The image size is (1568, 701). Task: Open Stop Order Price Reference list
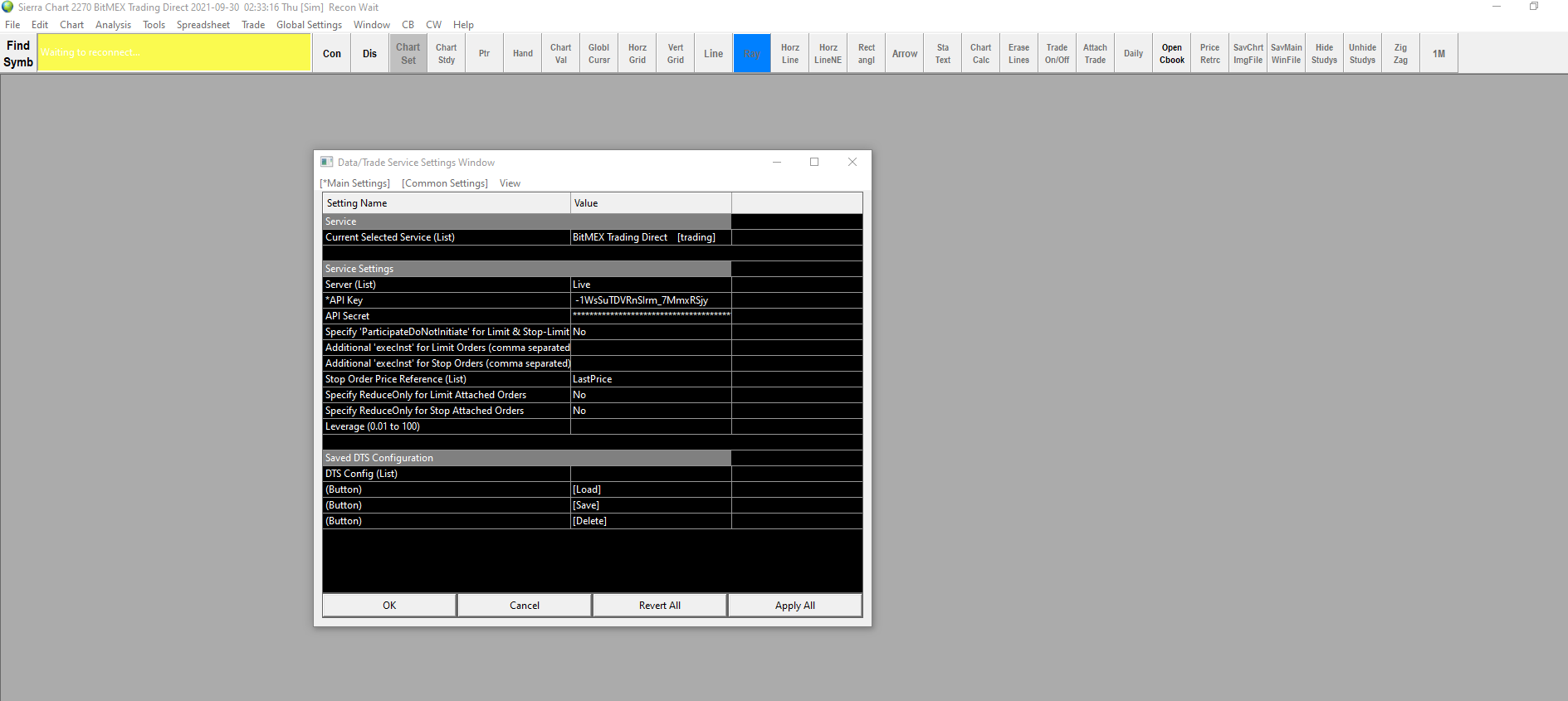click(x=650, y=379)
